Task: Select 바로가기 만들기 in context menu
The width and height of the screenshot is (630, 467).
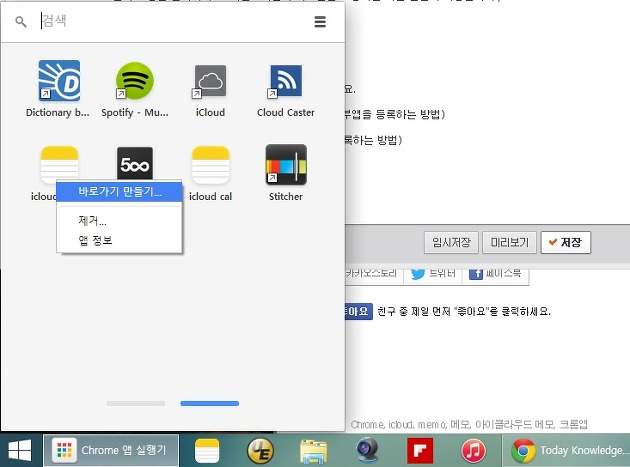Action: pos(119,192)
